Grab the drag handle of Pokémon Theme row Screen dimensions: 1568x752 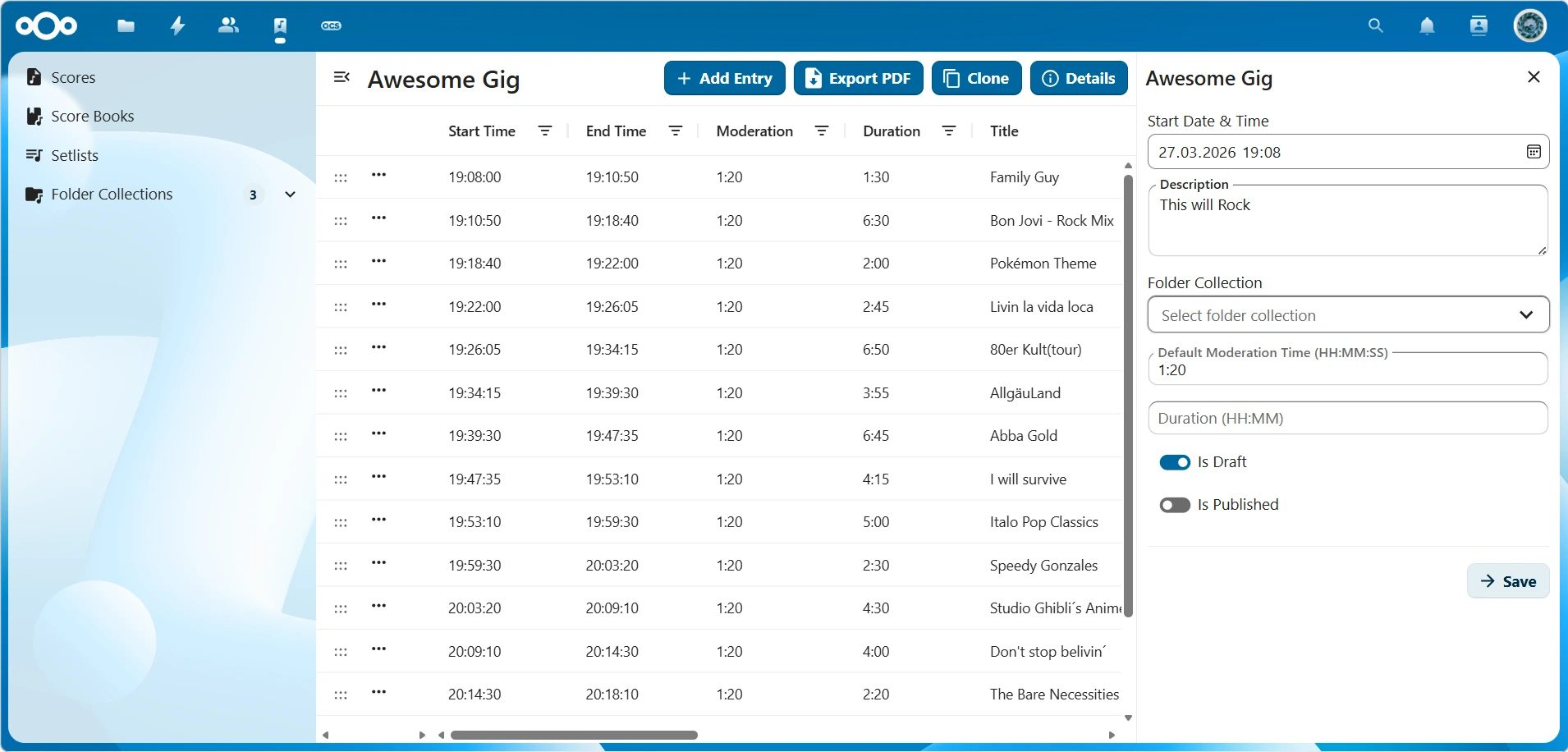341,264
